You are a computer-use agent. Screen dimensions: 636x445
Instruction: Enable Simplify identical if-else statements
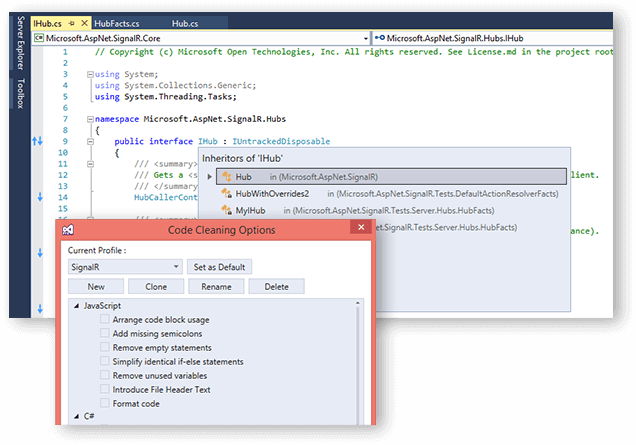point(105,361)
